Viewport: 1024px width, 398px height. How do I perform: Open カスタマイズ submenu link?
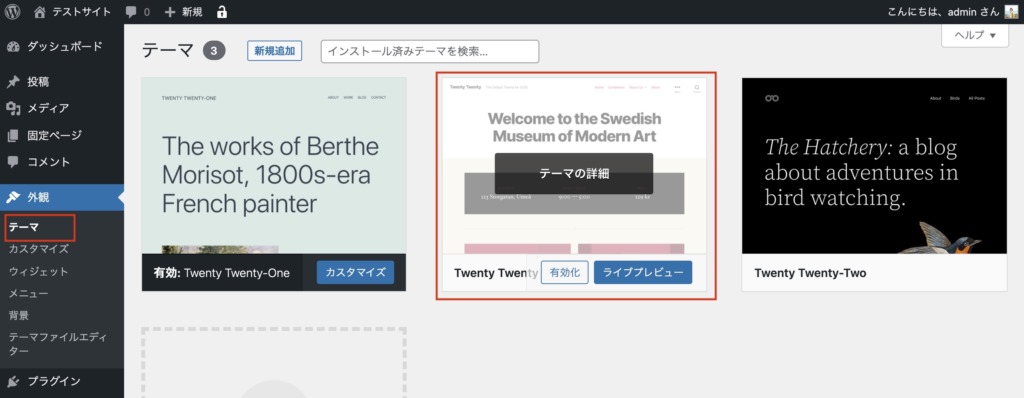coord(39,249)
